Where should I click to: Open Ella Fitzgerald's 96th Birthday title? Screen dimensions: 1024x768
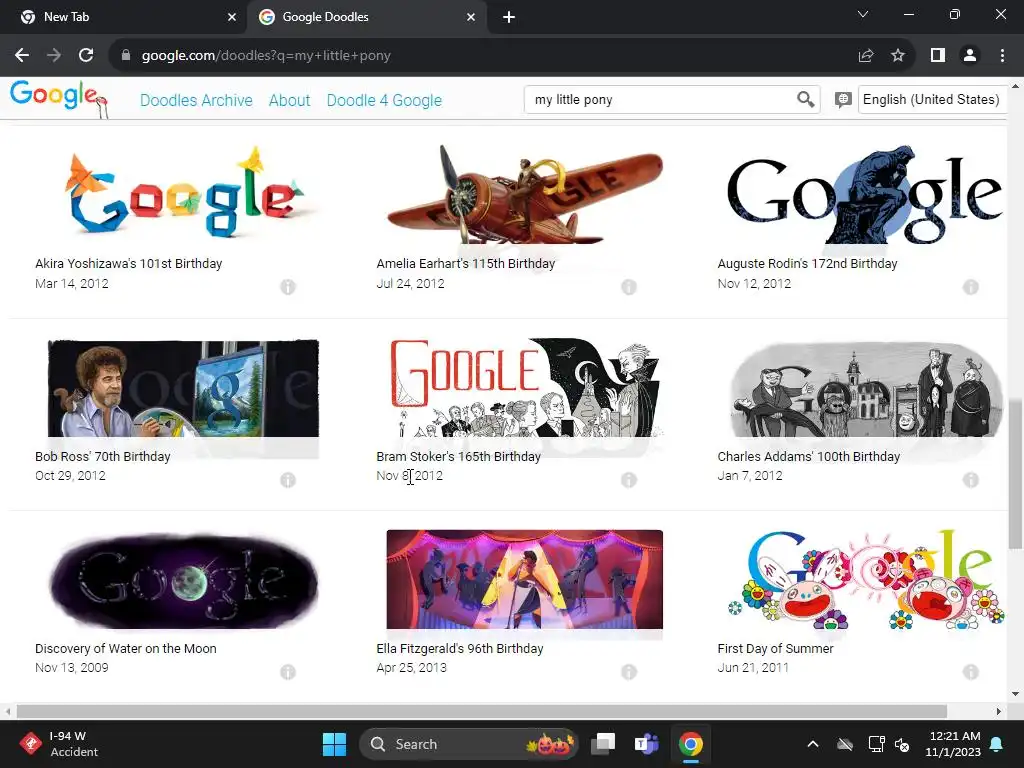460,648
